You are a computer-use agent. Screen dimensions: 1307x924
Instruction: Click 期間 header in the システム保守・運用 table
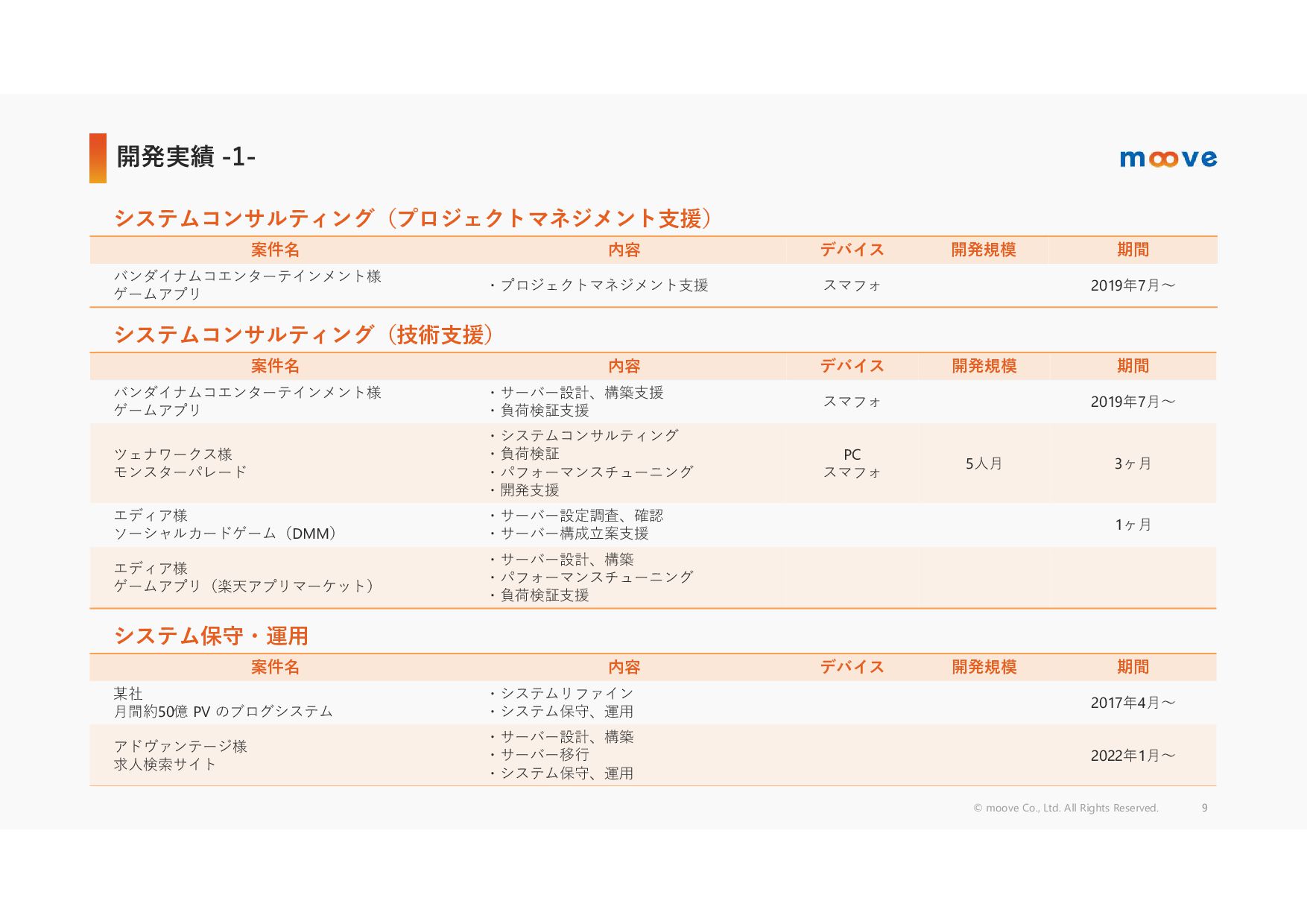pyautogui.click(x=1133, y=667)
